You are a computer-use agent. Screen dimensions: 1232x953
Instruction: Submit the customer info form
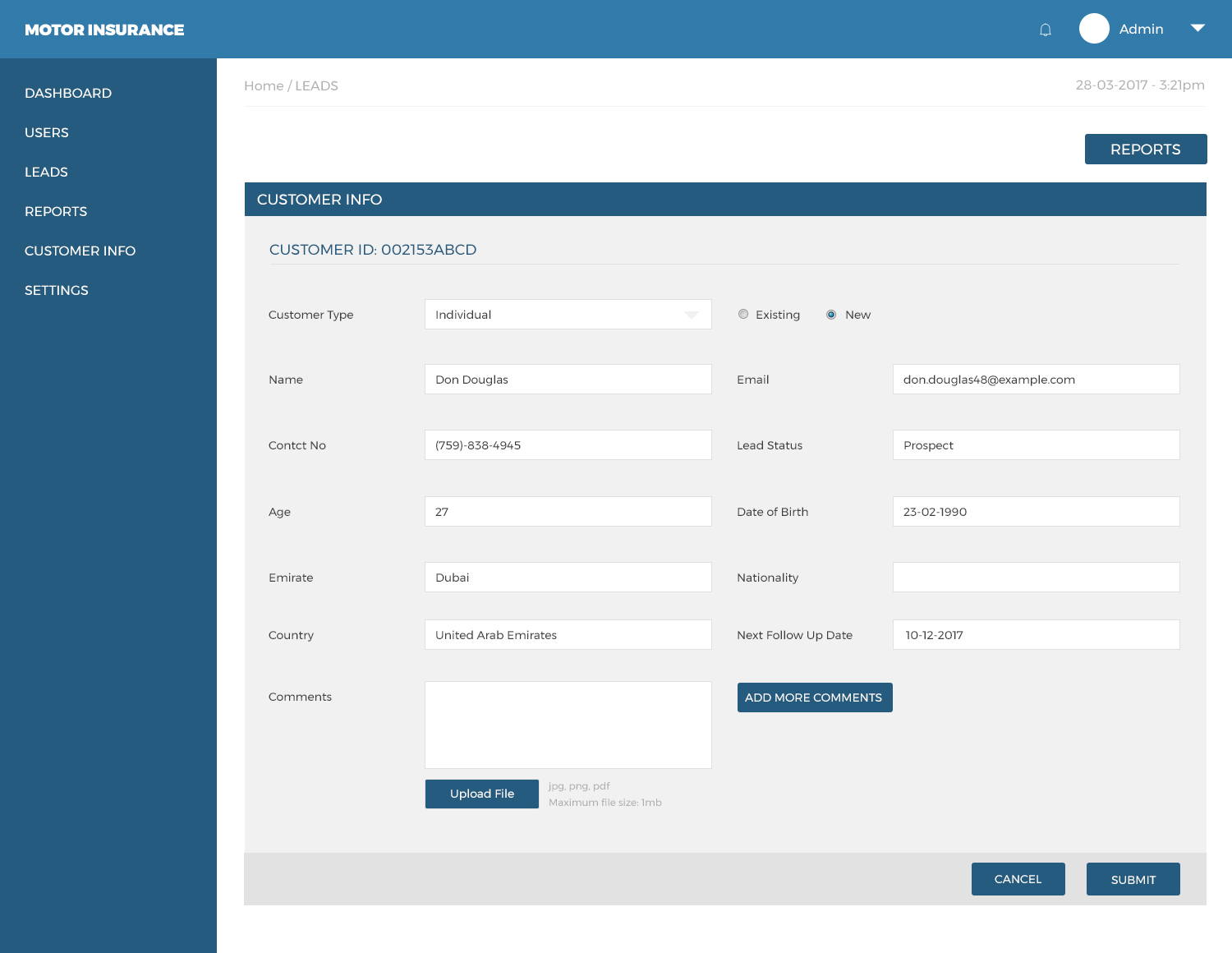(1133, 879)
